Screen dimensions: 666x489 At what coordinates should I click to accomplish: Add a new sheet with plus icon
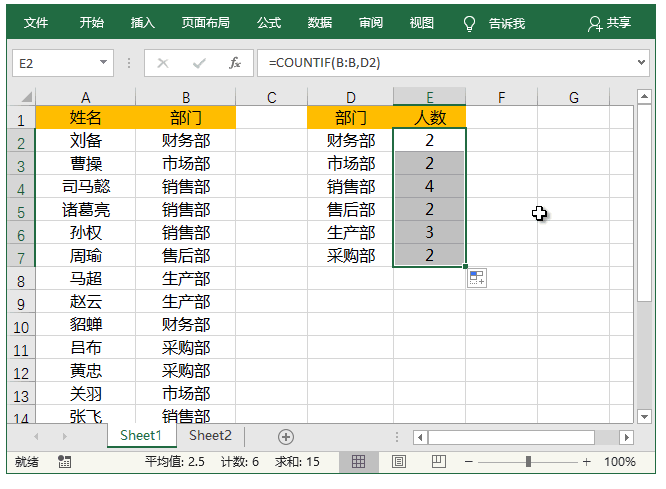point(285,437)
